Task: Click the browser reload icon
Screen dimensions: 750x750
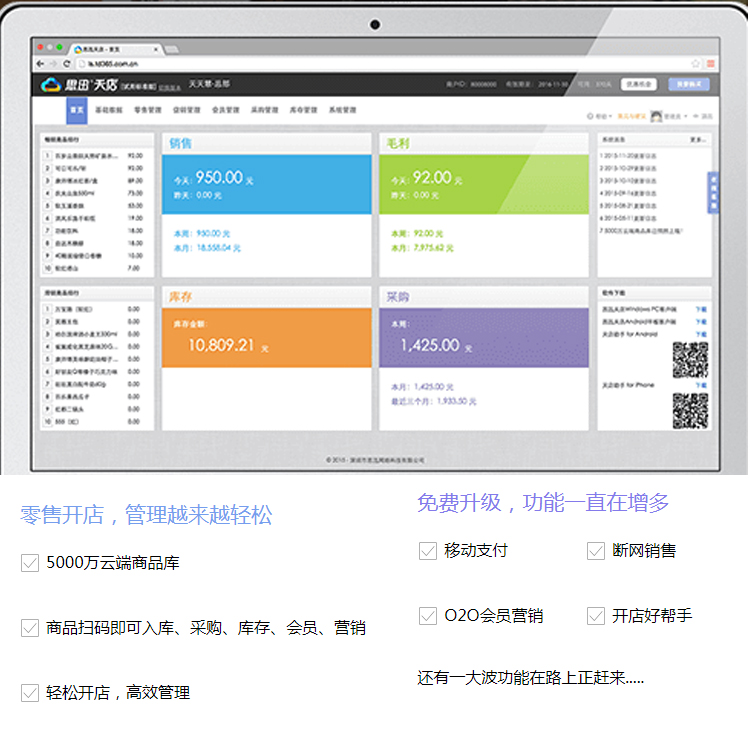Action: point(63,63)
